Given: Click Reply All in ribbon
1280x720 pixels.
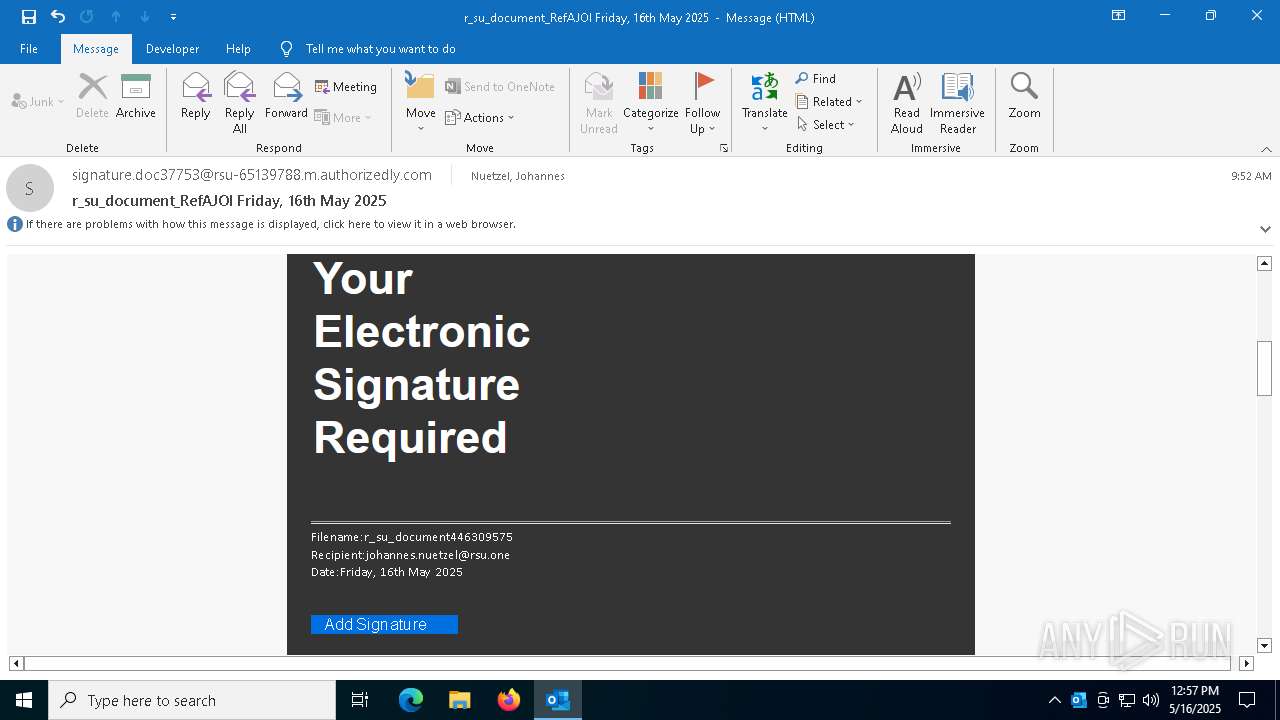Looking at the screenshot, I should click(x=240, y=103).
